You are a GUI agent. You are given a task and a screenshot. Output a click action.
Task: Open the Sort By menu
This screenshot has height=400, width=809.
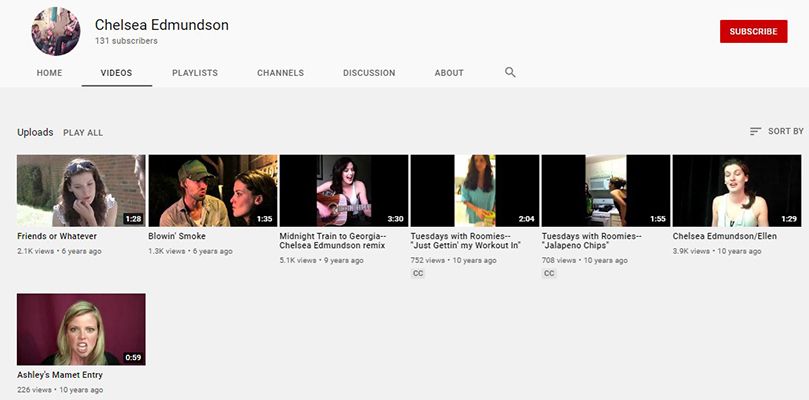776,132
